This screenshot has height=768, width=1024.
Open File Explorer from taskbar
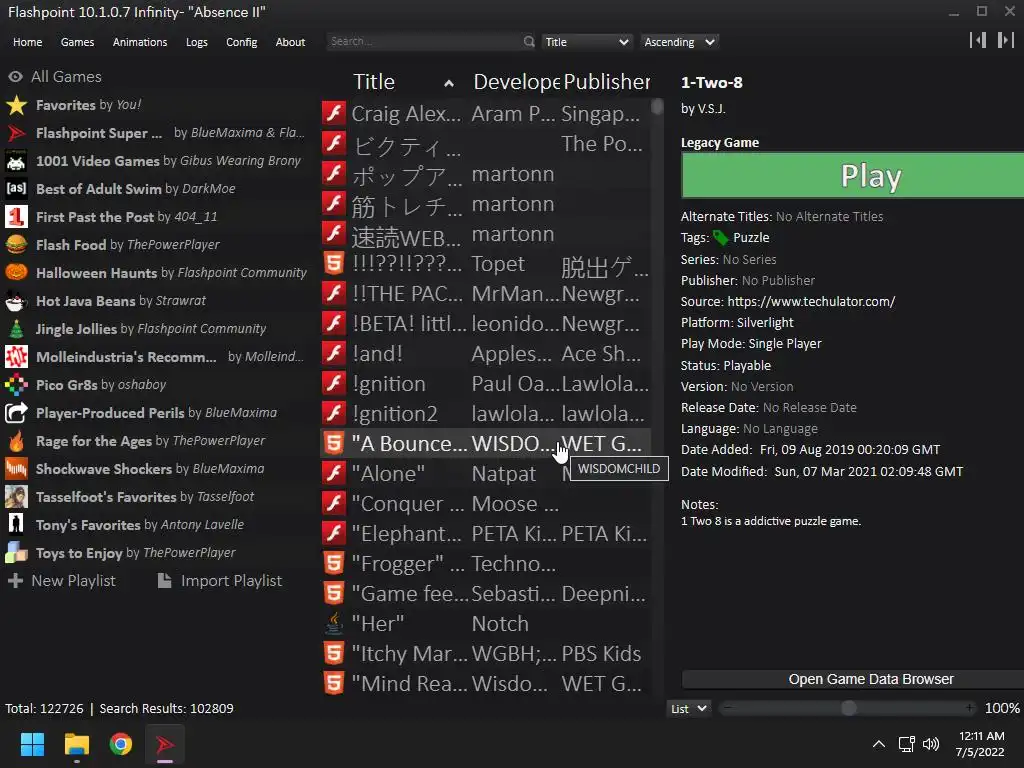coord(76,744)
